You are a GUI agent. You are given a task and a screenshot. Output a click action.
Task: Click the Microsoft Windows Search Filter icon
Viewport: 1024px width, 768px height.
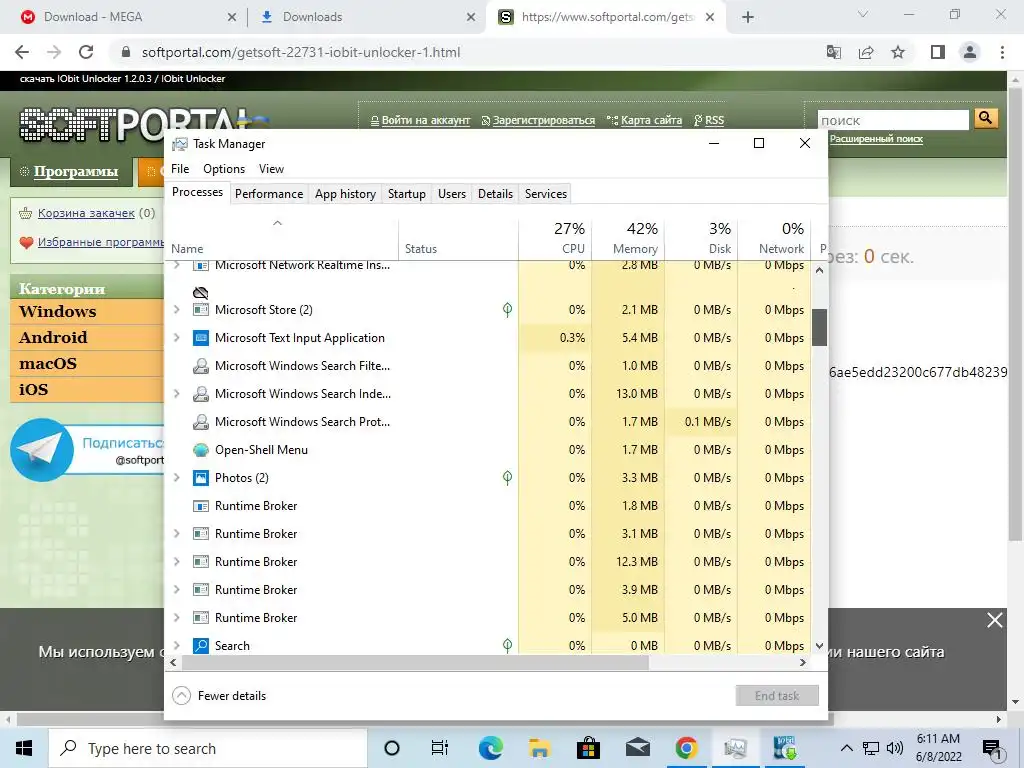pyautogui.click(x=201, y=366)
